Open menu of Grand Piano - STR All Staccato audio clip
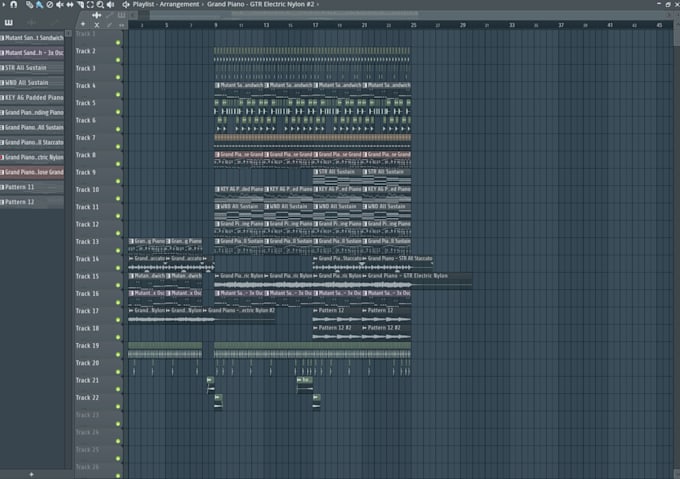Viewport: 680px width, 479px height. [364, 259]
